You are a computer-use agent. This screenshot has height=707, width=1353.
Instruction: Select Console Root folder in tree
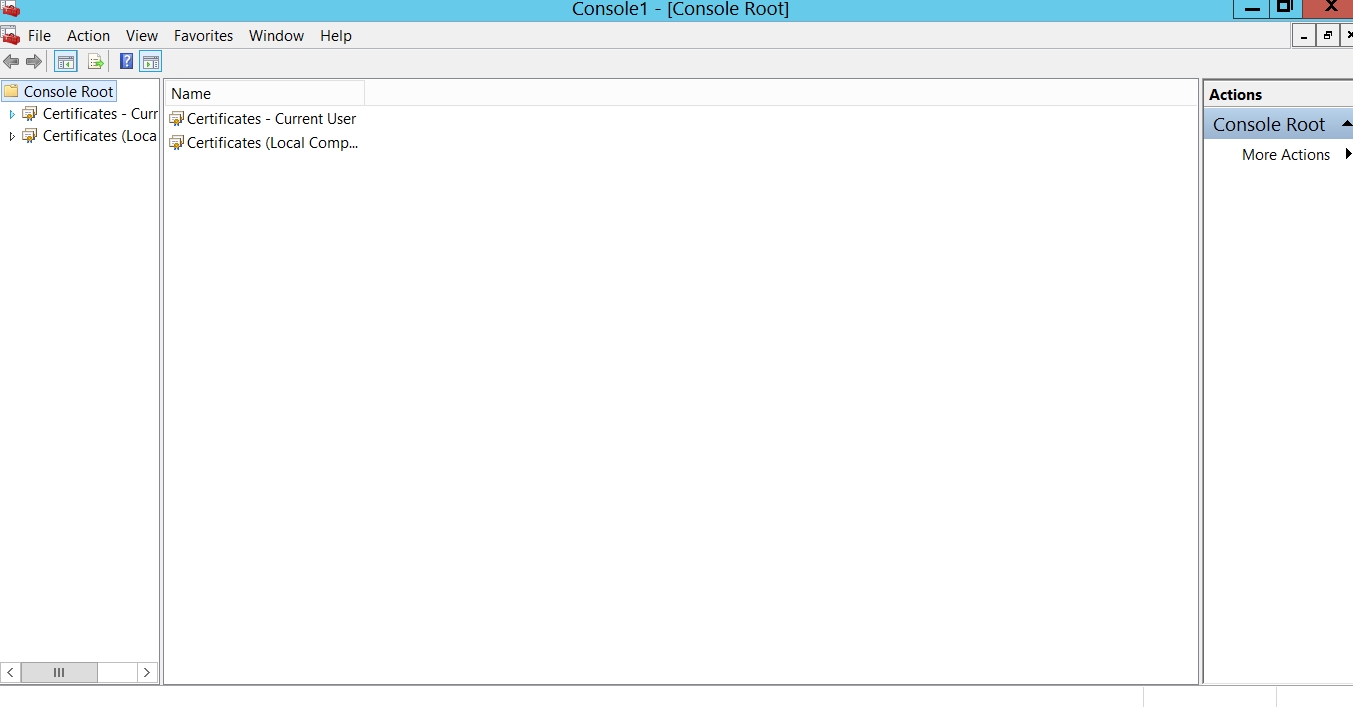[x=68, y=91]
